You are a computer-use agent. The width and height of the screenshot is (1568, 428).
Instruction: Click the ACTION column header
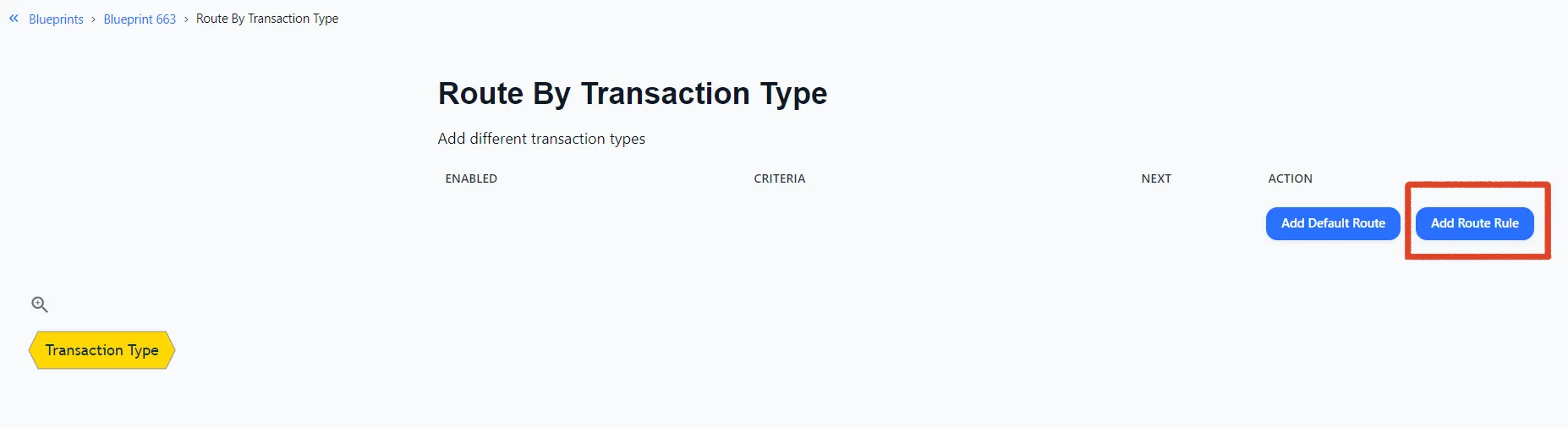point(1290,178)
